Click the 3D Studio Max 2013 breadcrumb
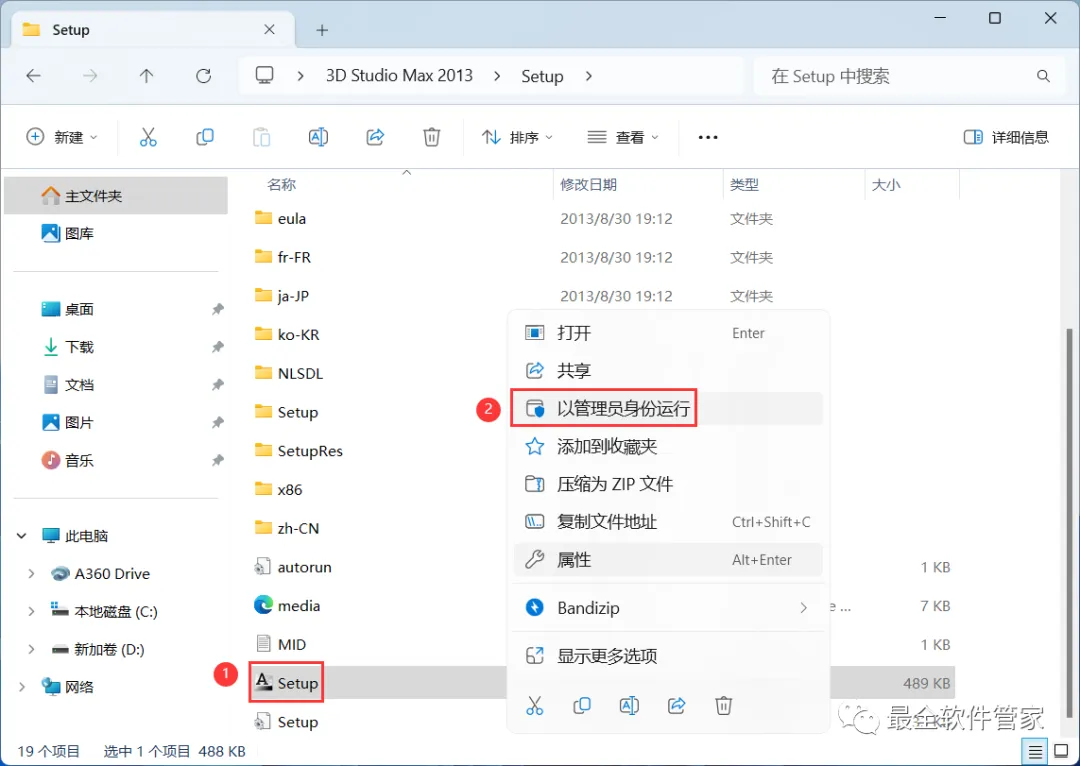The height and width of the screenshot is (766, 1080). [x=399, y=76]
